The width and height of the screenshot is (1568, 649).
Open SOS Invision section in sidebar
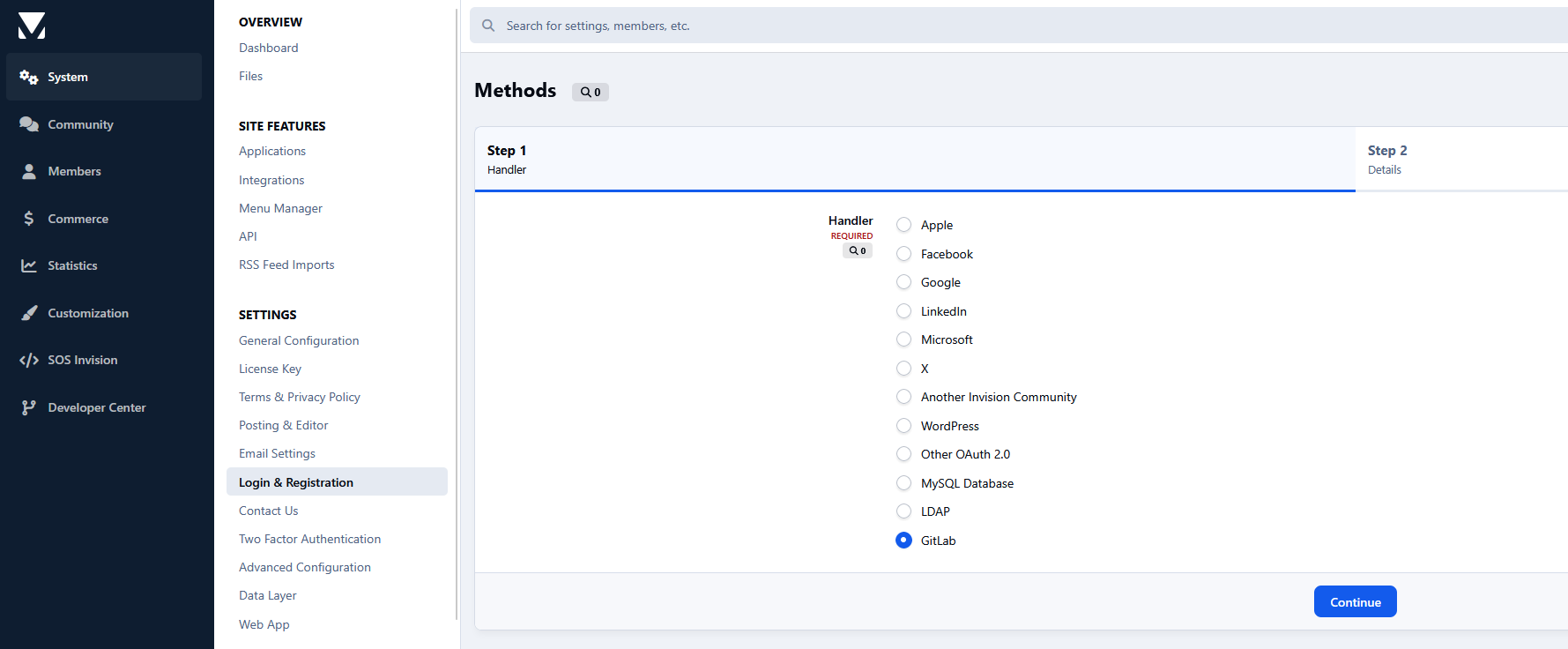click(104, 360)
